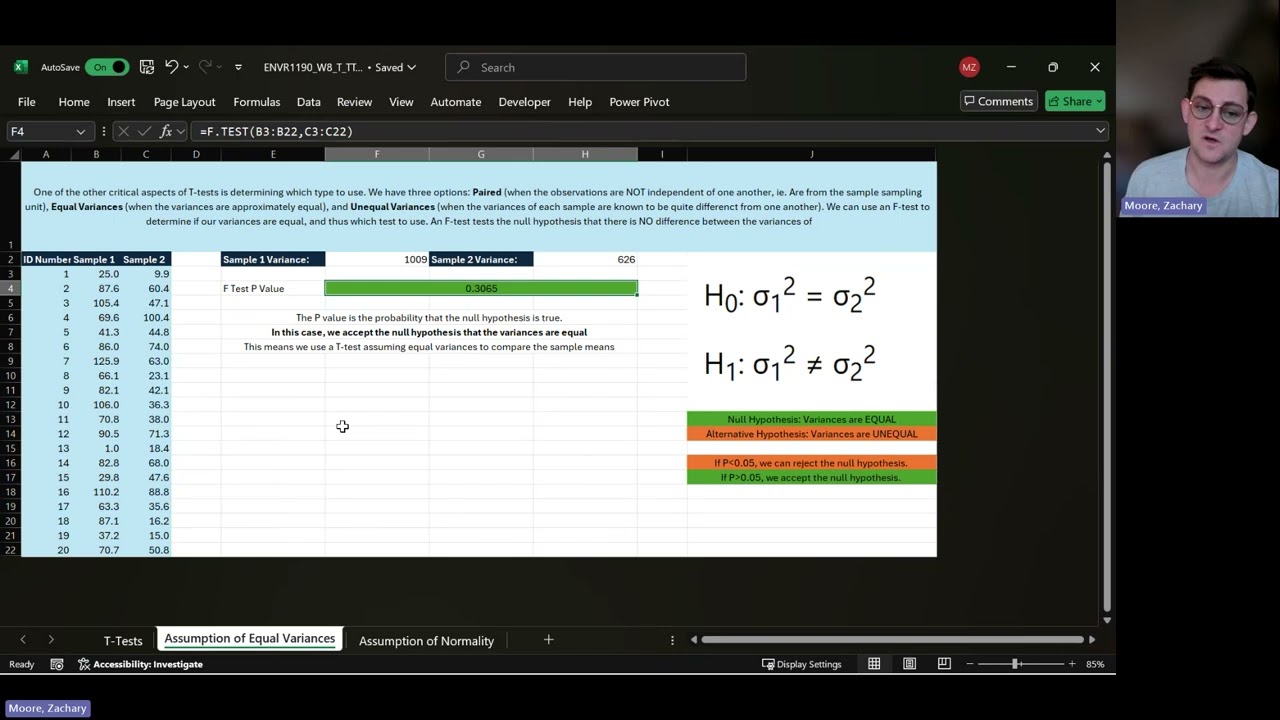The height and width of the screenshot is (720, 1280).
Task: Expand the Name Box dropdown arrow
Action: pyautogui.click(x=80, y=132)
